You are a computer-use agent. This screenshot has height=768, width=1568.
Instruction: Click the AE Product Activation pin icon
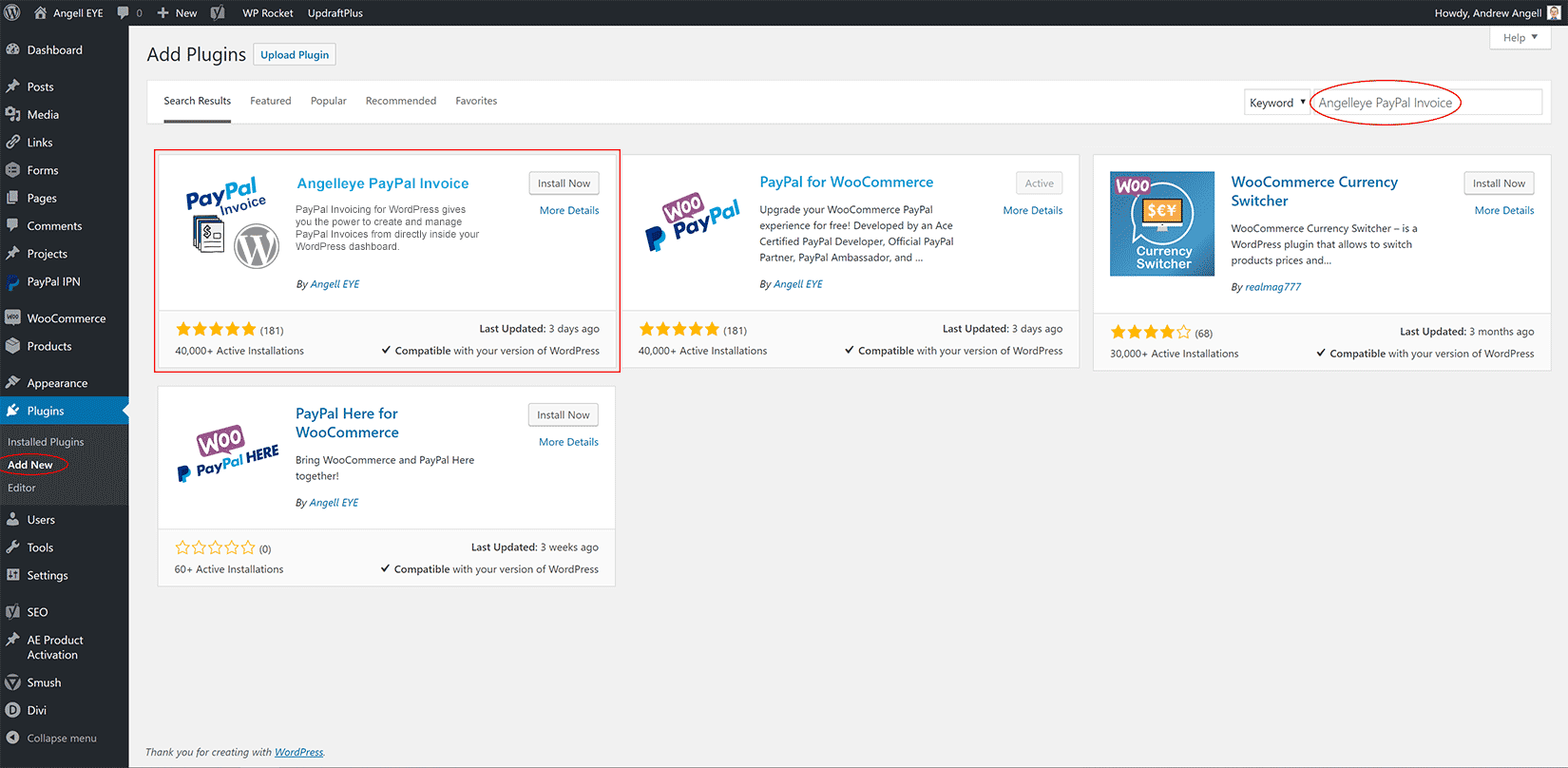(x=12, y=640)
